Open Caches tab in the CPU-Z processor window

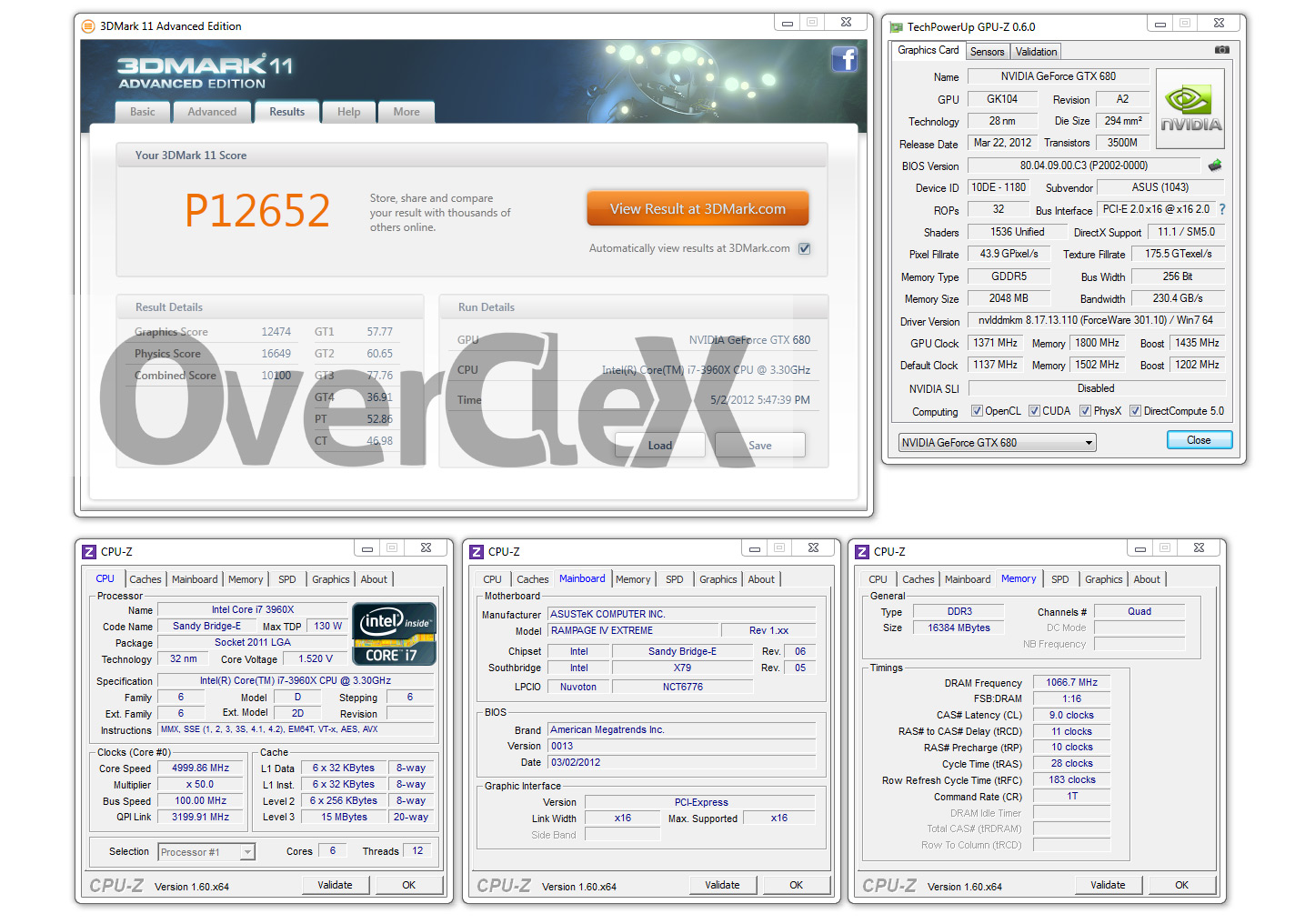coord(146,579)
